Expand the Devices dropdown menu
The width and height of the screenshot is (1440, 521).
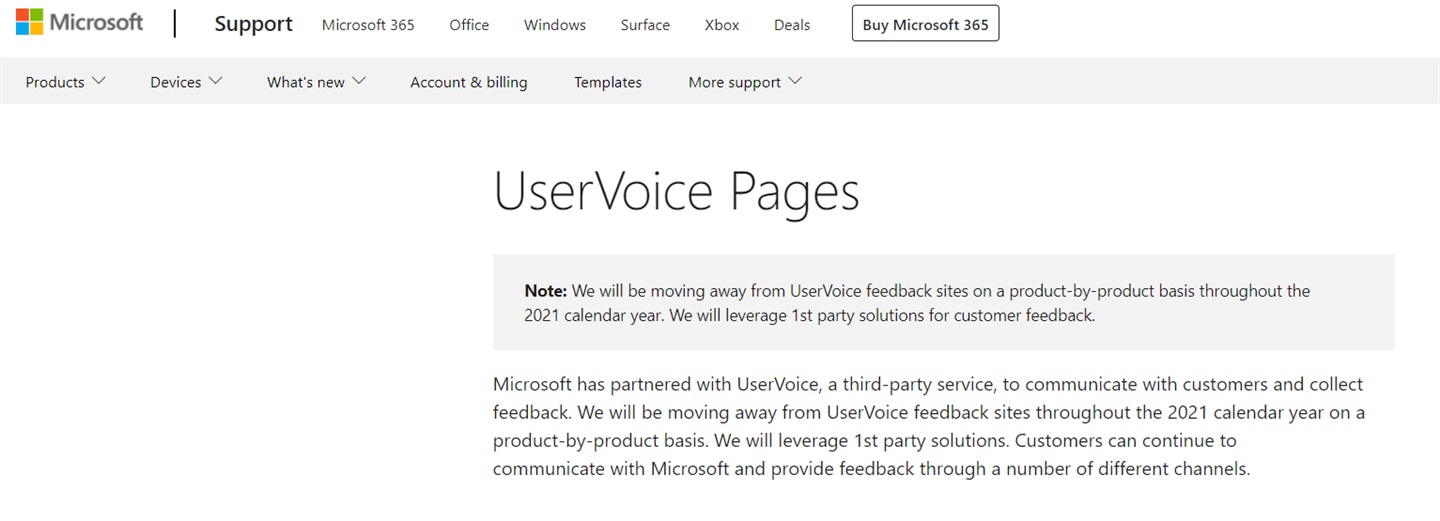click(186, 82)
